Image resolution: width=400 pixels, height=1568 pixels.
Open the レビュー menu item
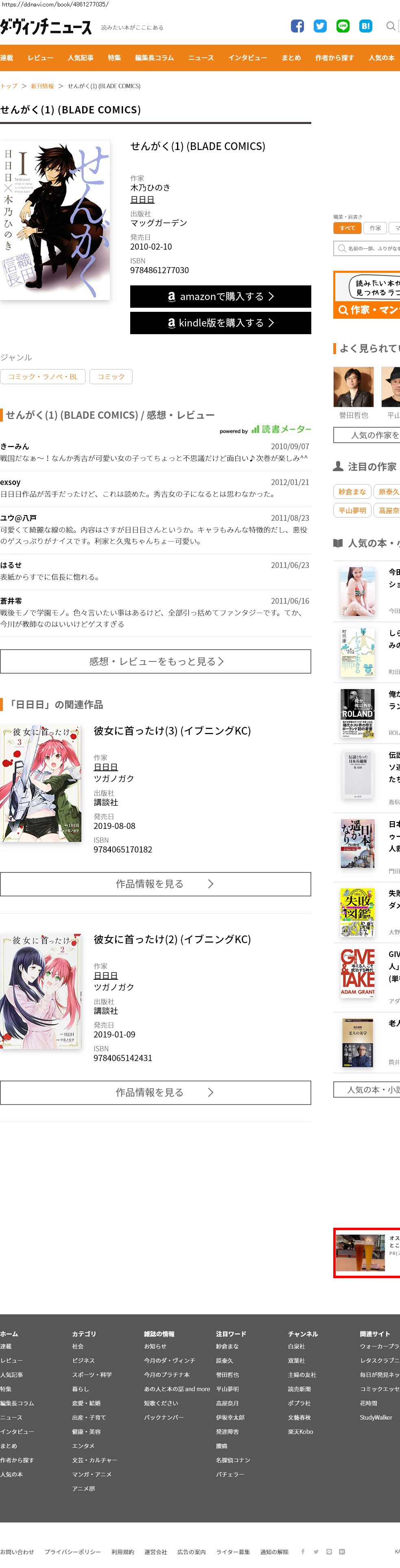pyautogui.click(x=40, y=58)
